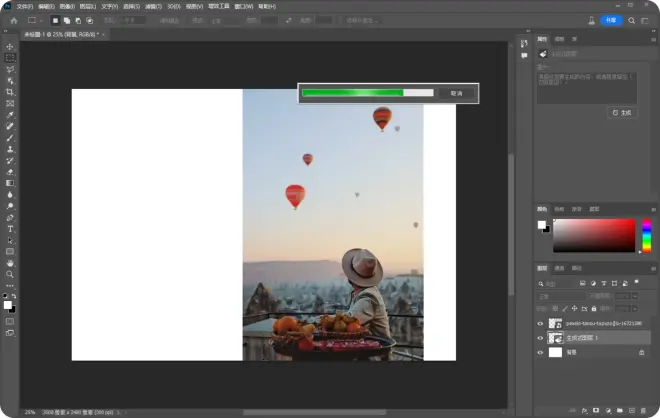Cancel the generation progress
Screen dimensions: 660x418
(456, 93)
